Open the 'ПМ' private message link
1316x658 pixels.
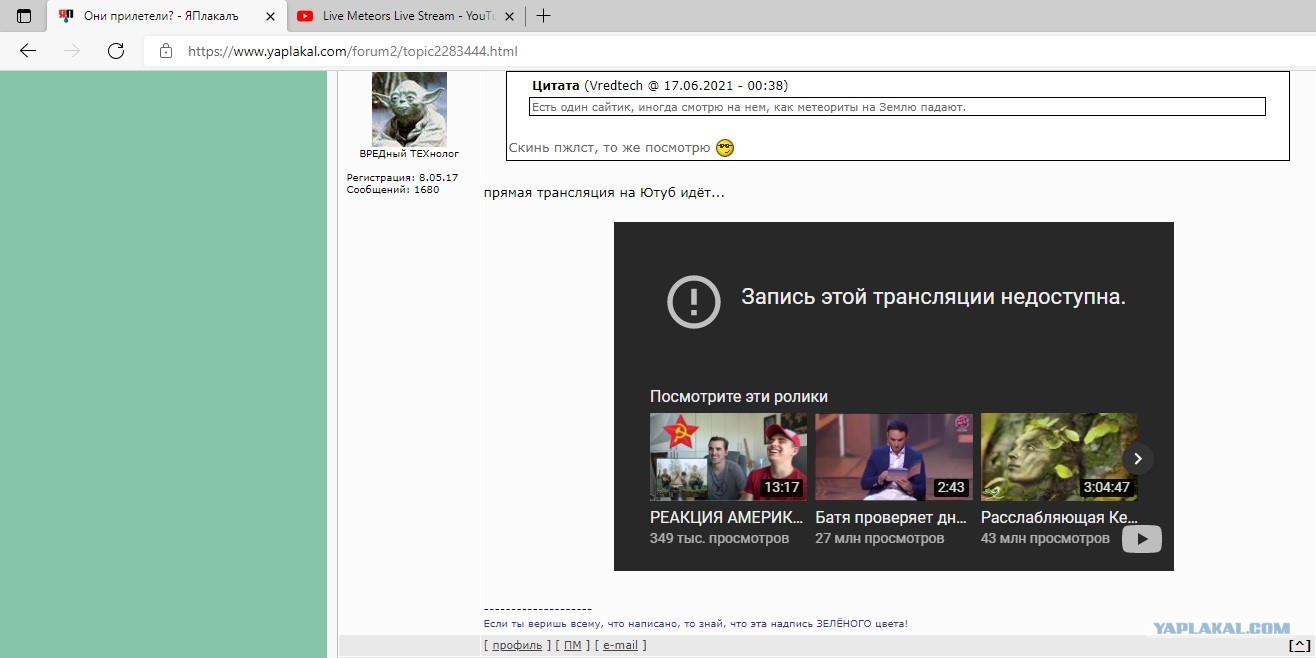click(572, 645)
